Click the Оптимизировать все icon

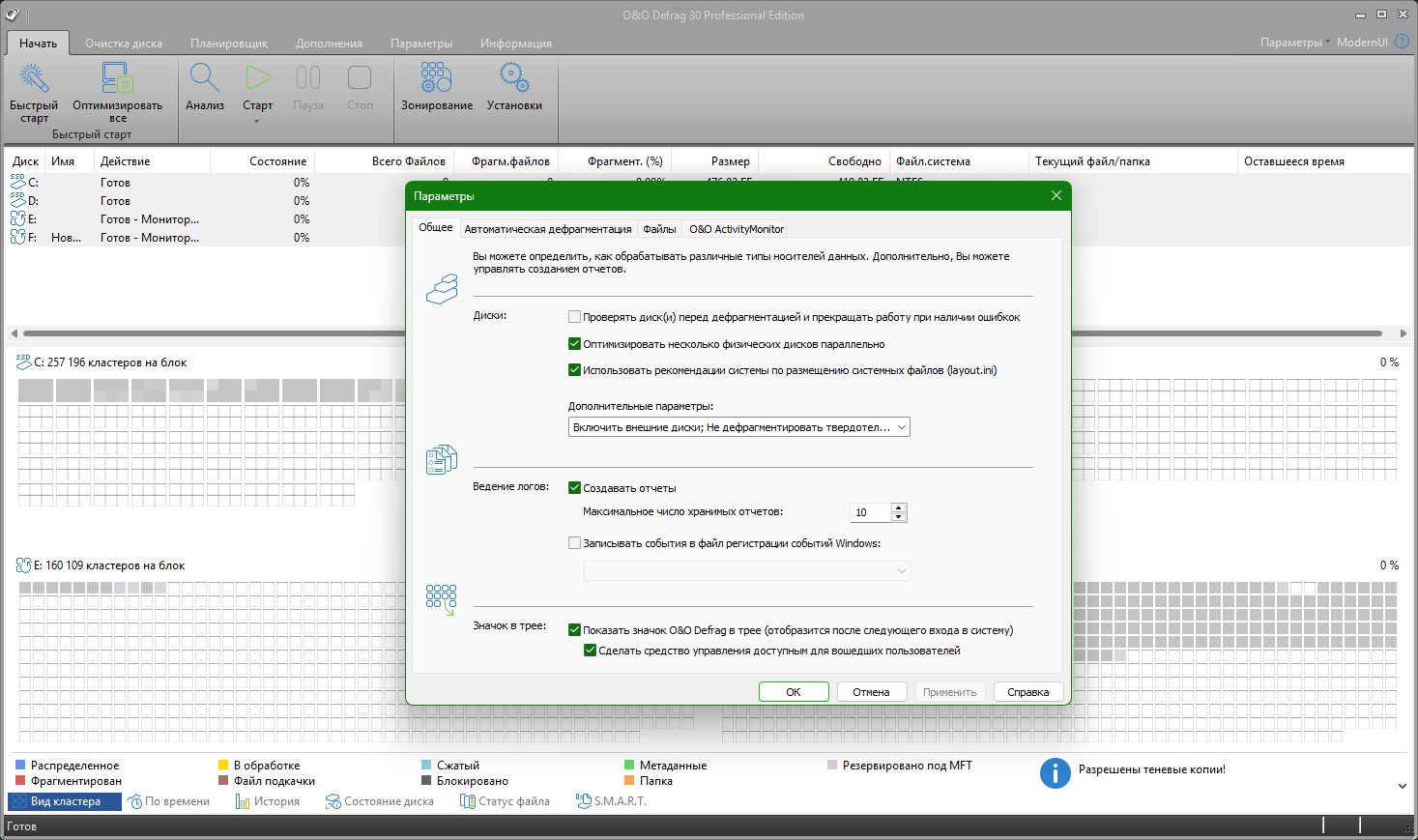pyautogui.click(x=117, y=79)
